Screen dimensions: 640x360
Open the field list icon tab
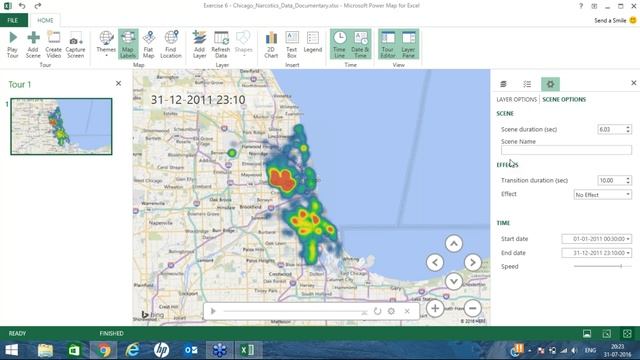click(x=527, y=84)
